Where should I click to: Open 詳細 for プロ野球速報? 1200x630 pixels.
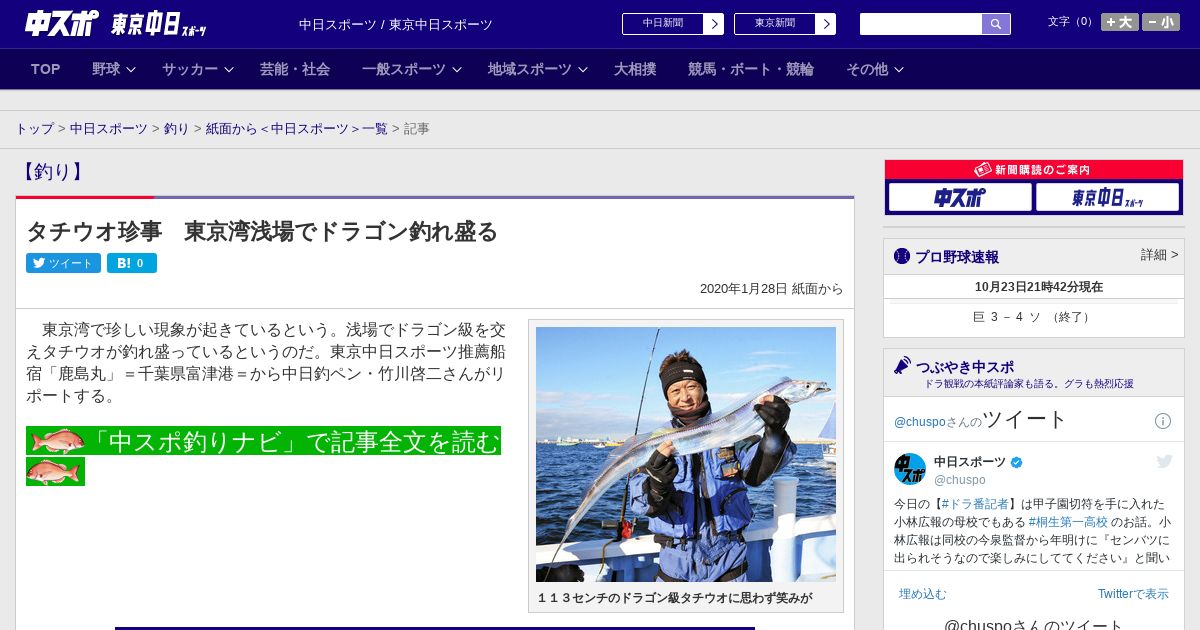[1160, 255]
